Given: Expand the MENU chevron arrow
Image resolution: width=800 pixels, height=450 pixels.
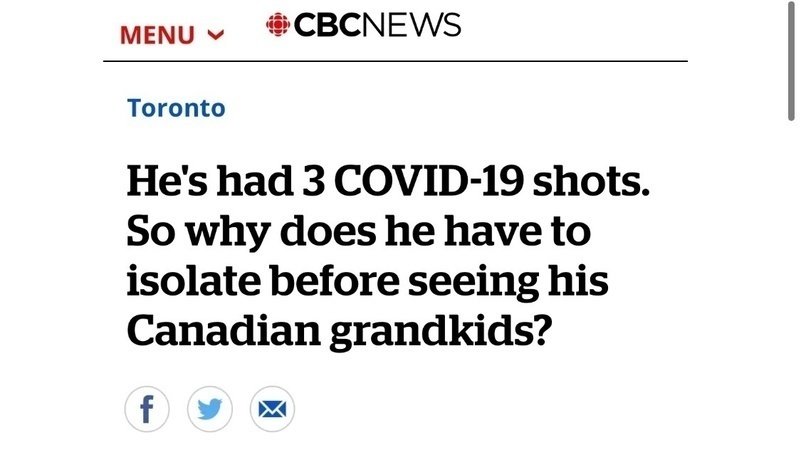Looking at the screenshot, I should click(x=214, y=34).
